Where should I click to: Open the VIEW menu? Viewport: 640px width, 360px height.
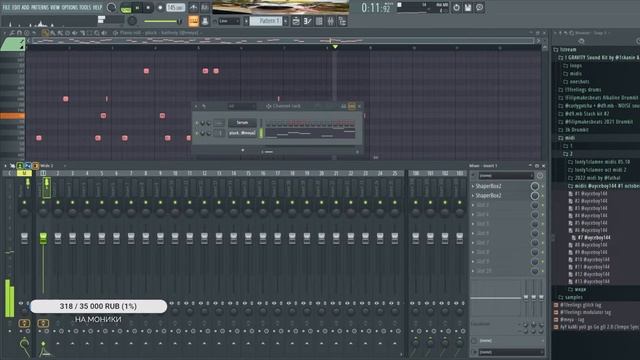55,7
